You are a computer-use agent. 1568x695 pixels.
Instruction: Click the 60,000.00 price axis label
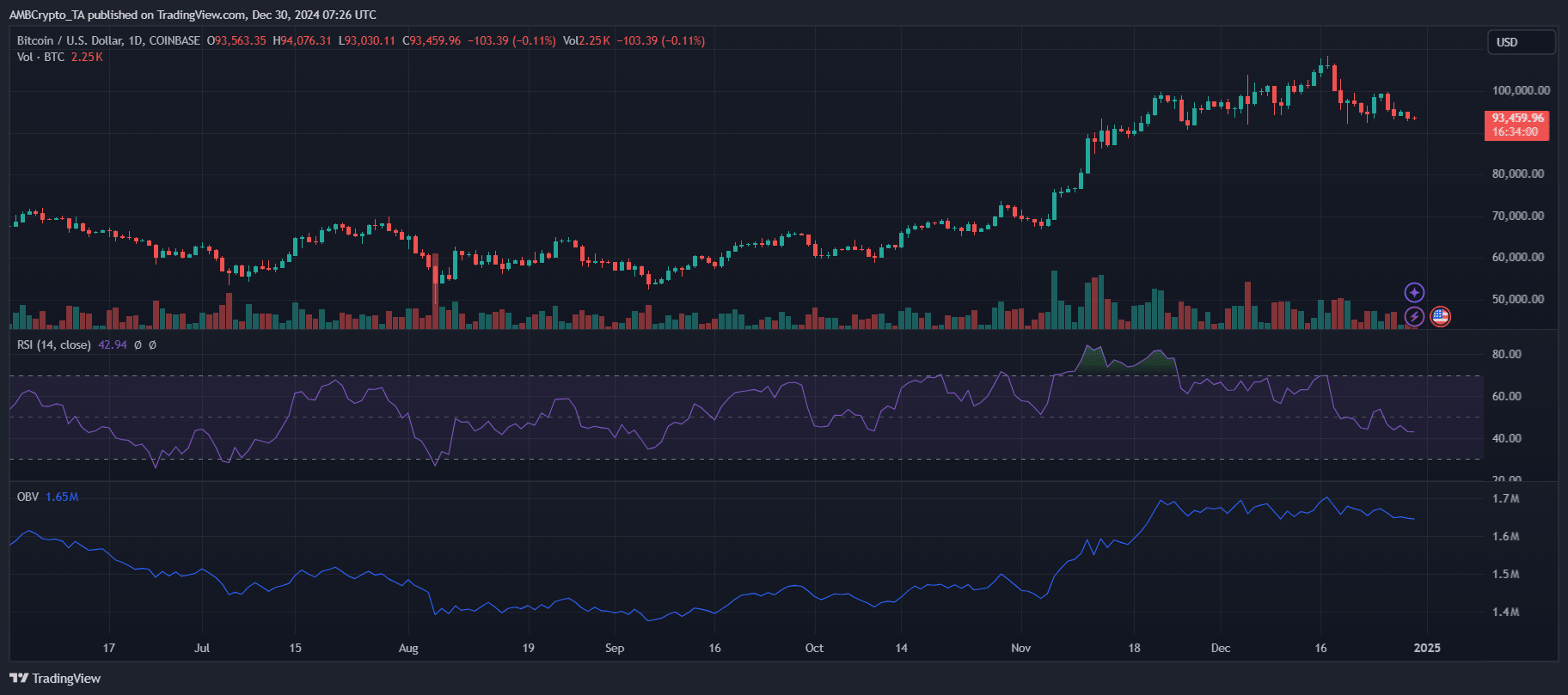[1518, 257]
